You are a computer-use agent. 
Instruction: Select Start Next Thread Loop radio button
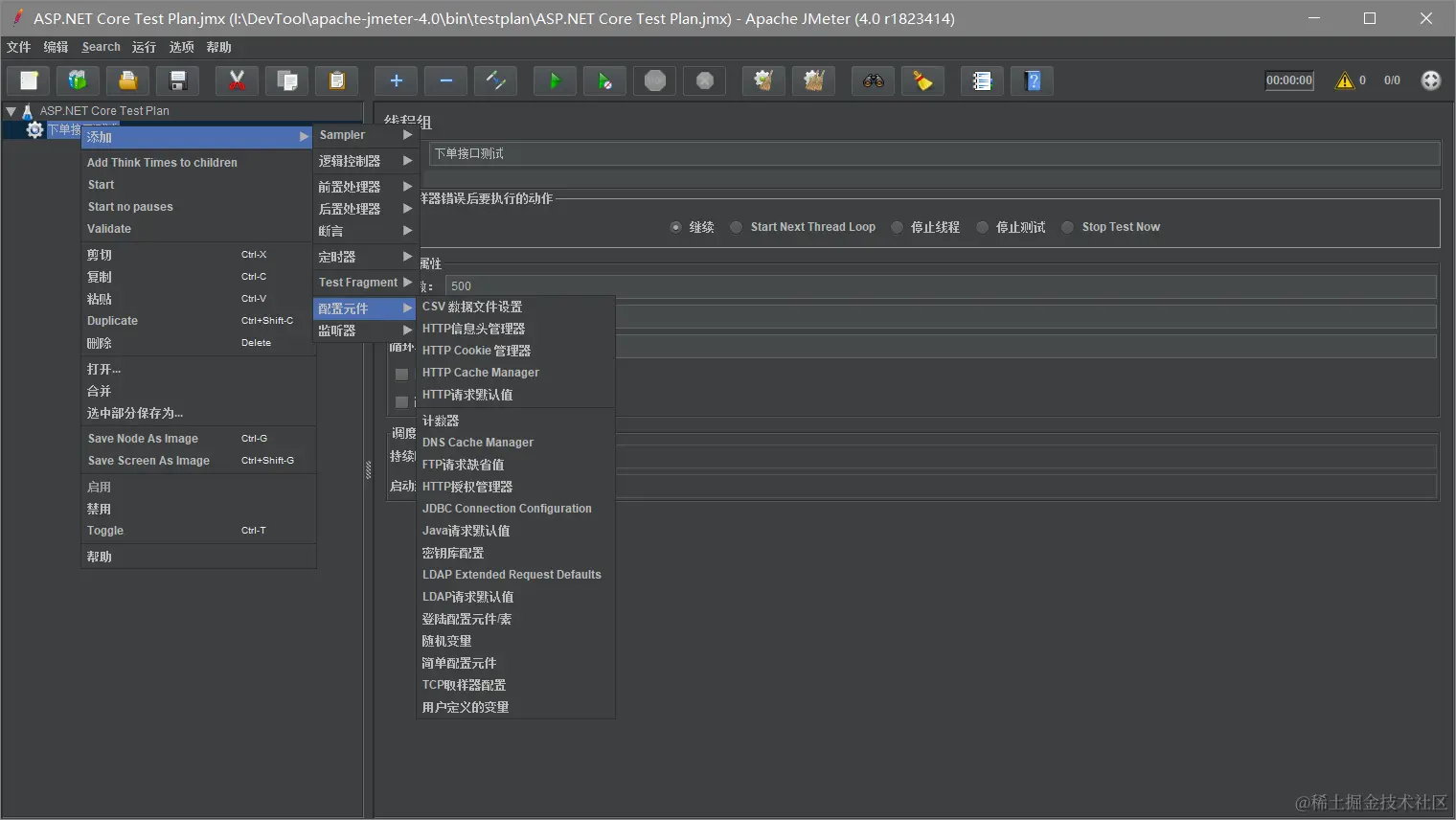[x=736, y=227]
